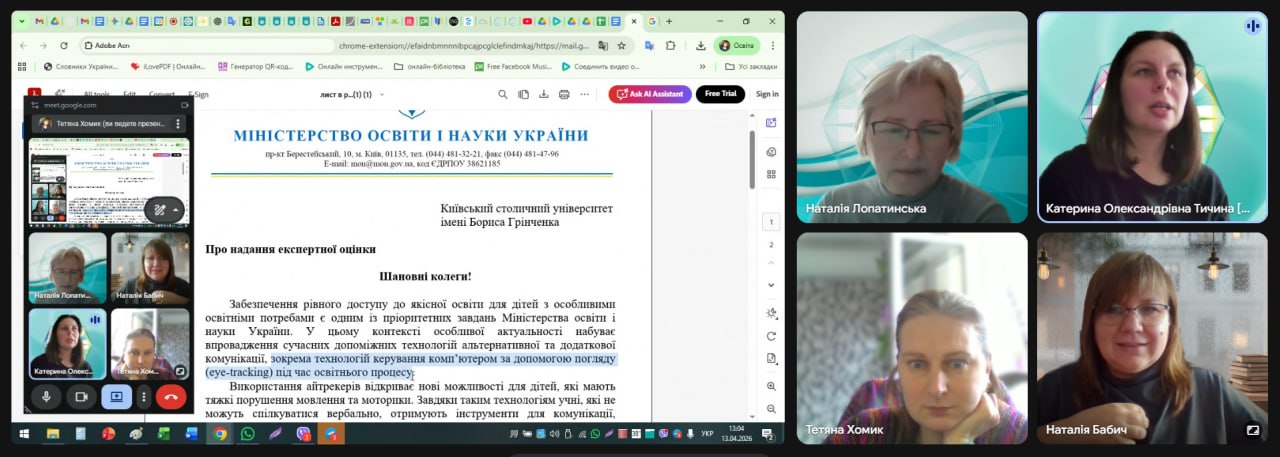1280x457 pixels.
Task: Turn off camera in the Meet mini window
Action: pos(81,397)
